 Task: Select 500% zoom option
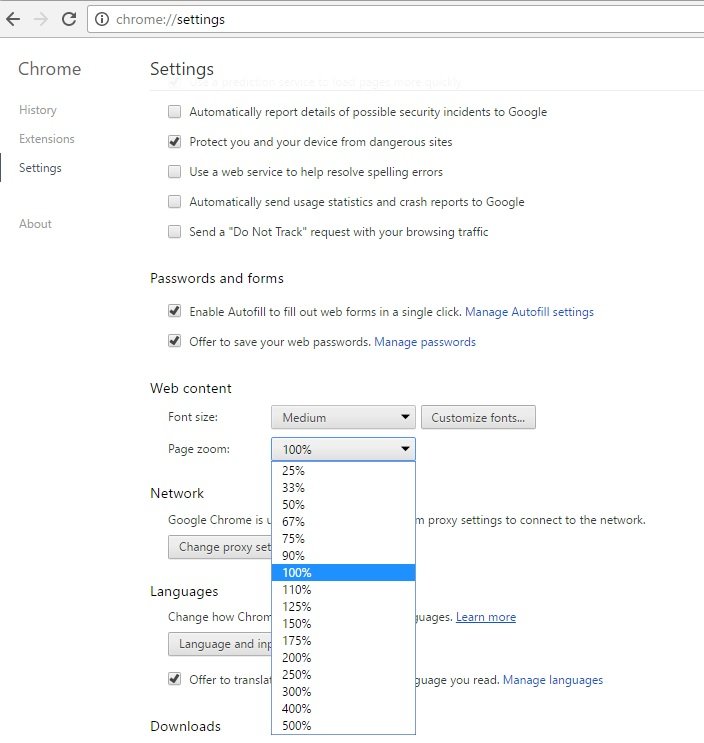click(x=343, y=726)
